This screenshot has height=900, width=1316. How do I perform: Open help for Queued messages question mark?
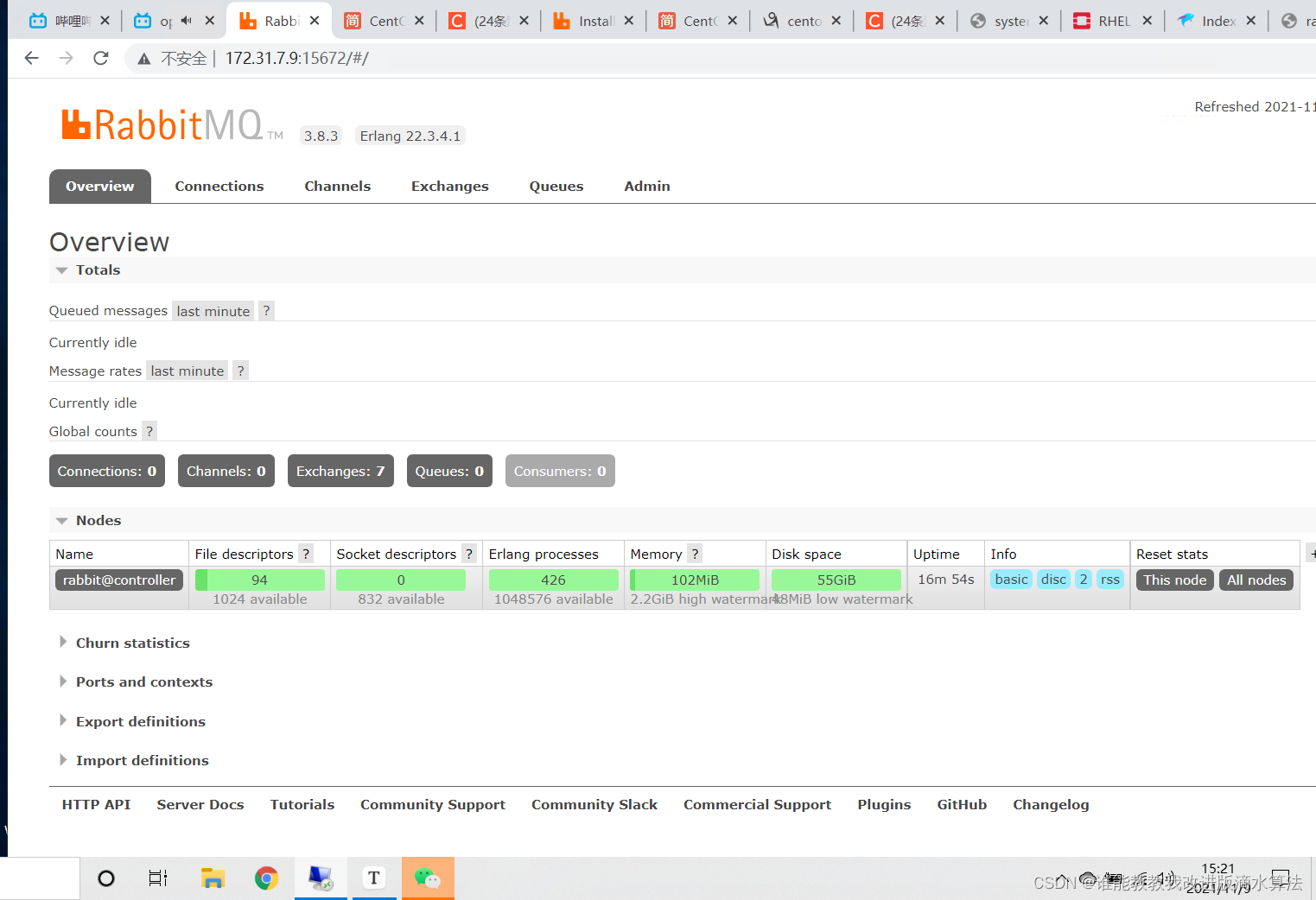[266, 311]
